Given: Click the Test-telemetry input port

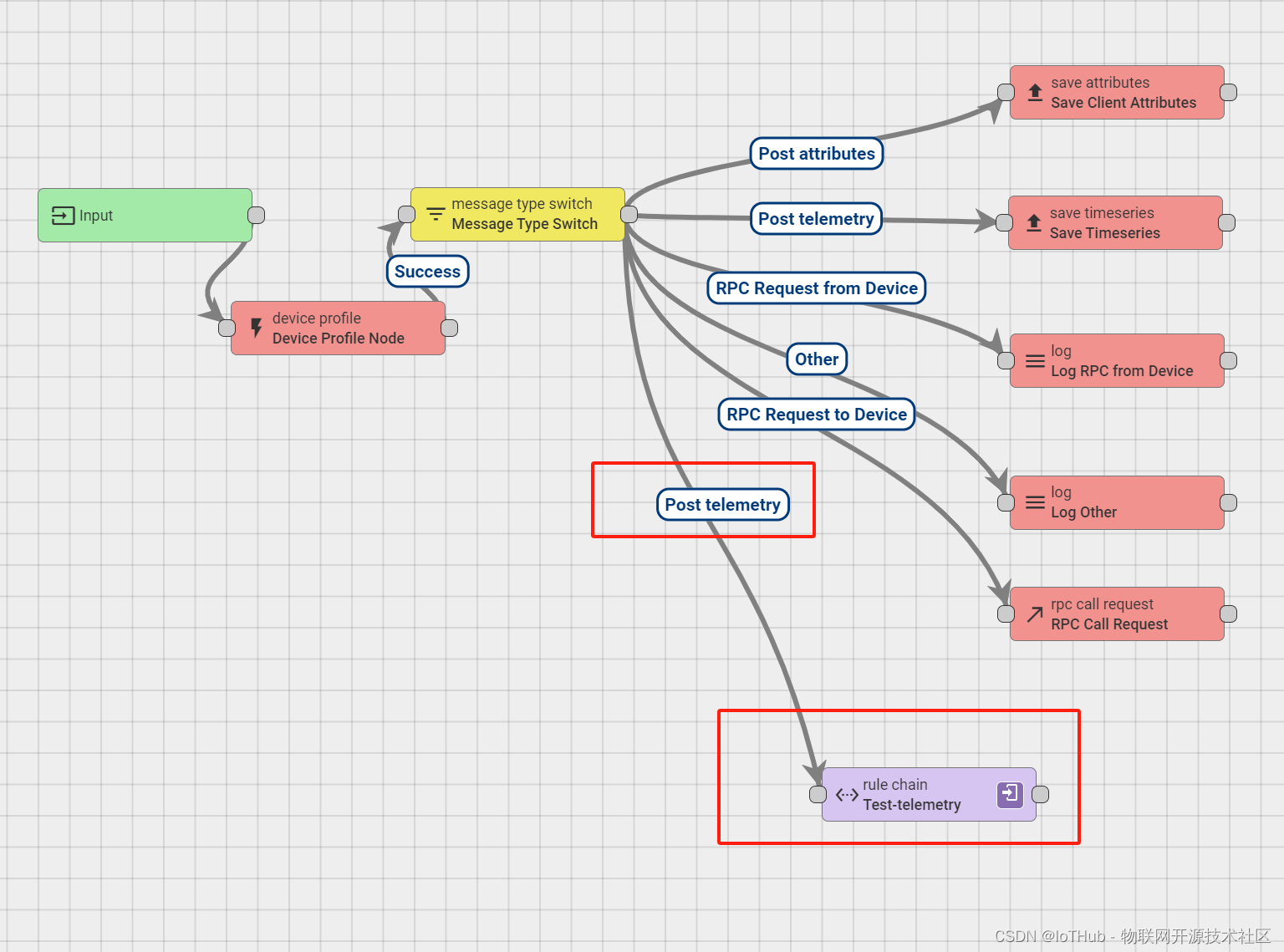Looking at the screenshot, I should click(x=818, y=794).
